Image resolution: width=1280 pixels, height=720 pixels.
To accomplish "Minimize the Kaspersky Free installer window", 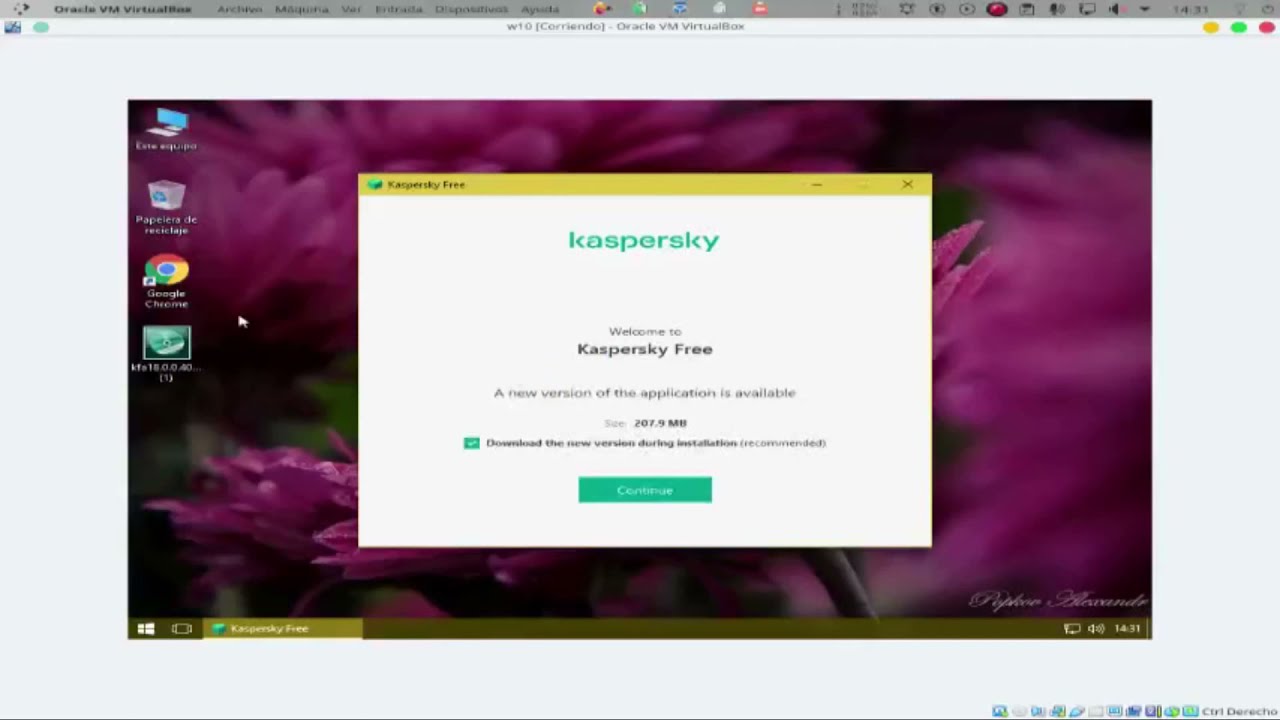I will coord(816,184).
